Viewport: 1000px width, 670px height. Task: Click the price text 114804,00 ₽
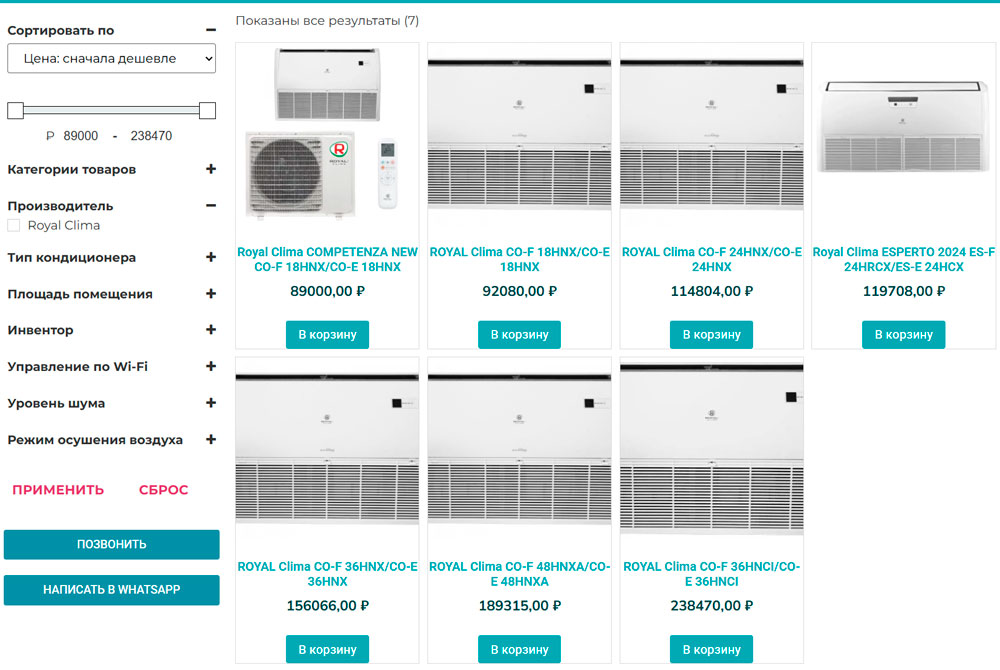tap(712, 291)
